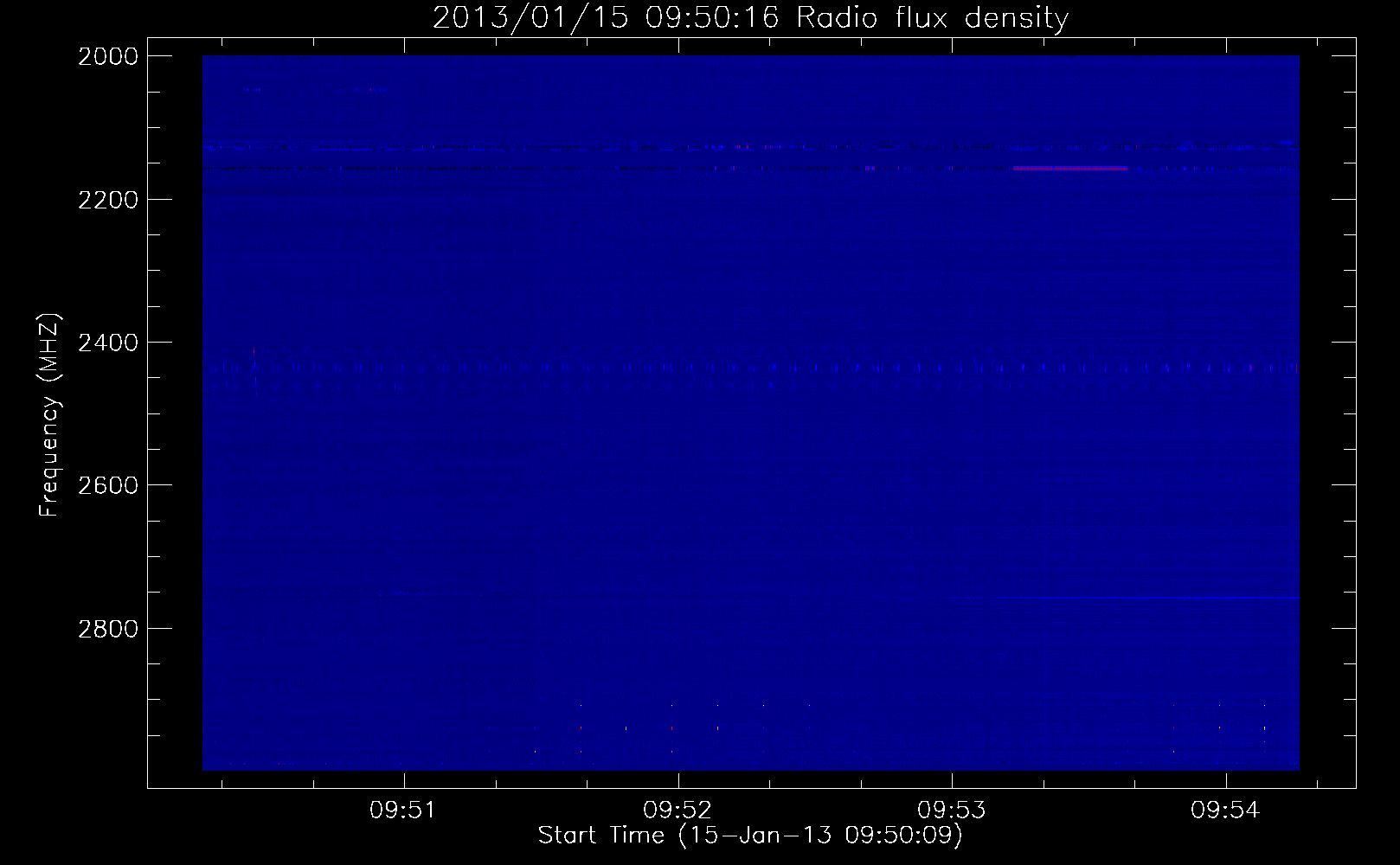The width and height of the screenshot is (1400, 865).
Task: Click the 2400 frequency tick label
Action: (108, 343)
